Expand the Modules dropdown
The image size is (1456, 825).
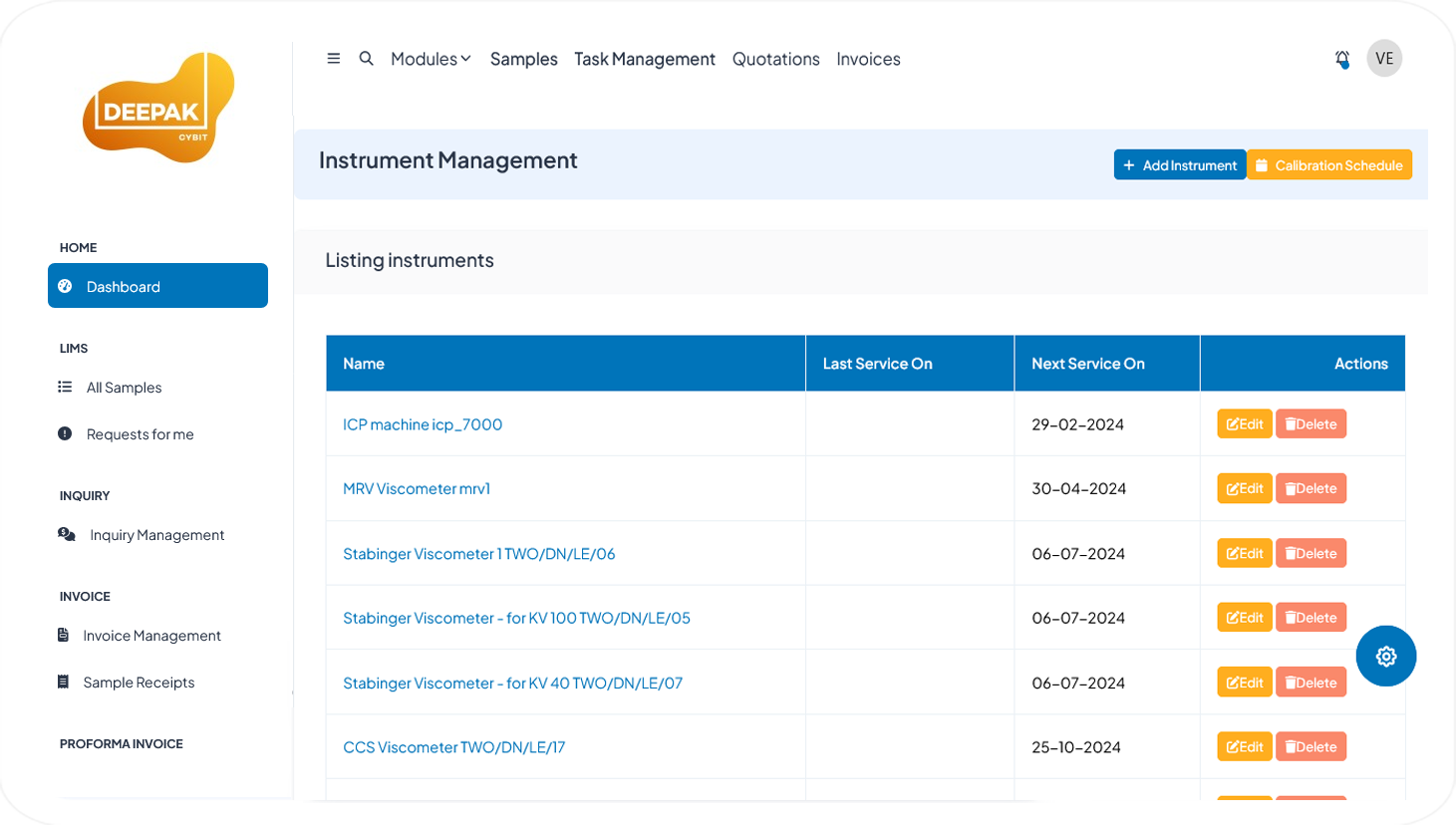pyautogui.click(x=431, y=59)
